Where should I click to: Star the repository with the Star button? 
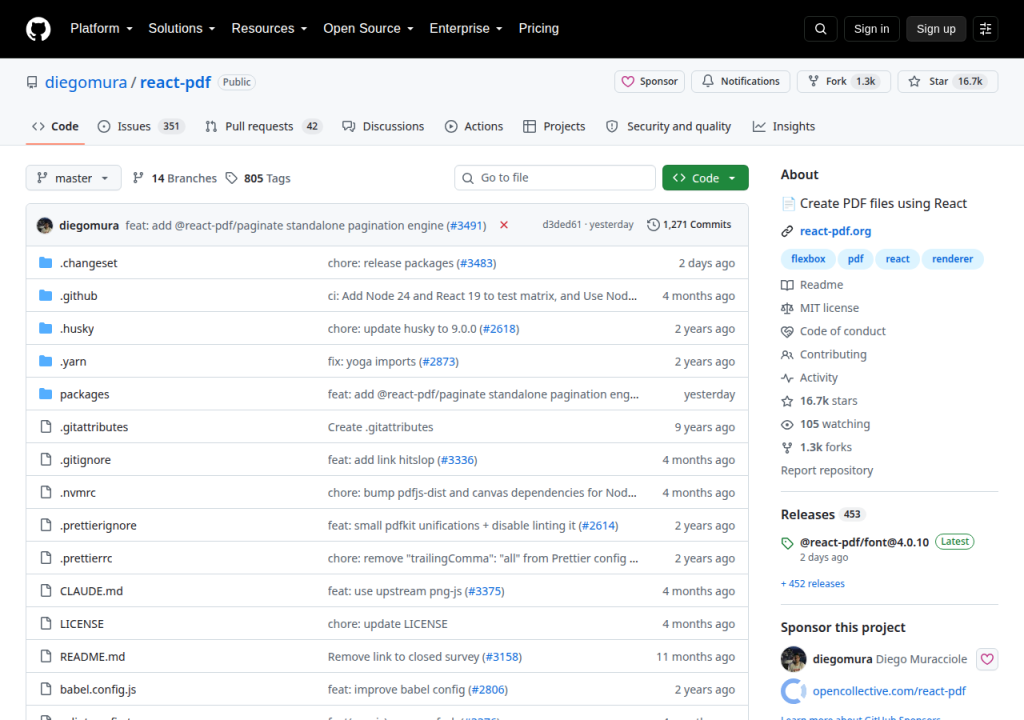tap(948, 81)
